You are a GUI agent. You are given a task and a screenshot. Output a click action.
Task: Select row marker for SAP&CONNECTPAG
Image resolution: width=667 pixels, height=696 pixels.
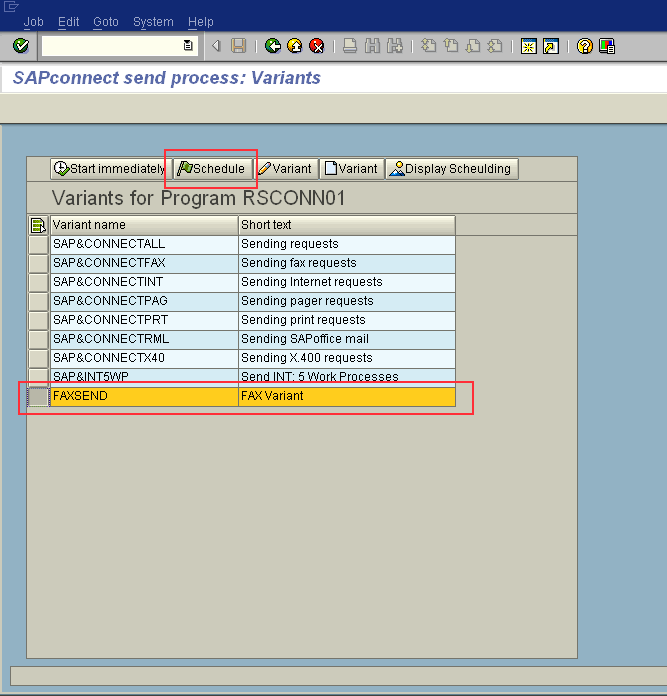[x=39, y=302]
